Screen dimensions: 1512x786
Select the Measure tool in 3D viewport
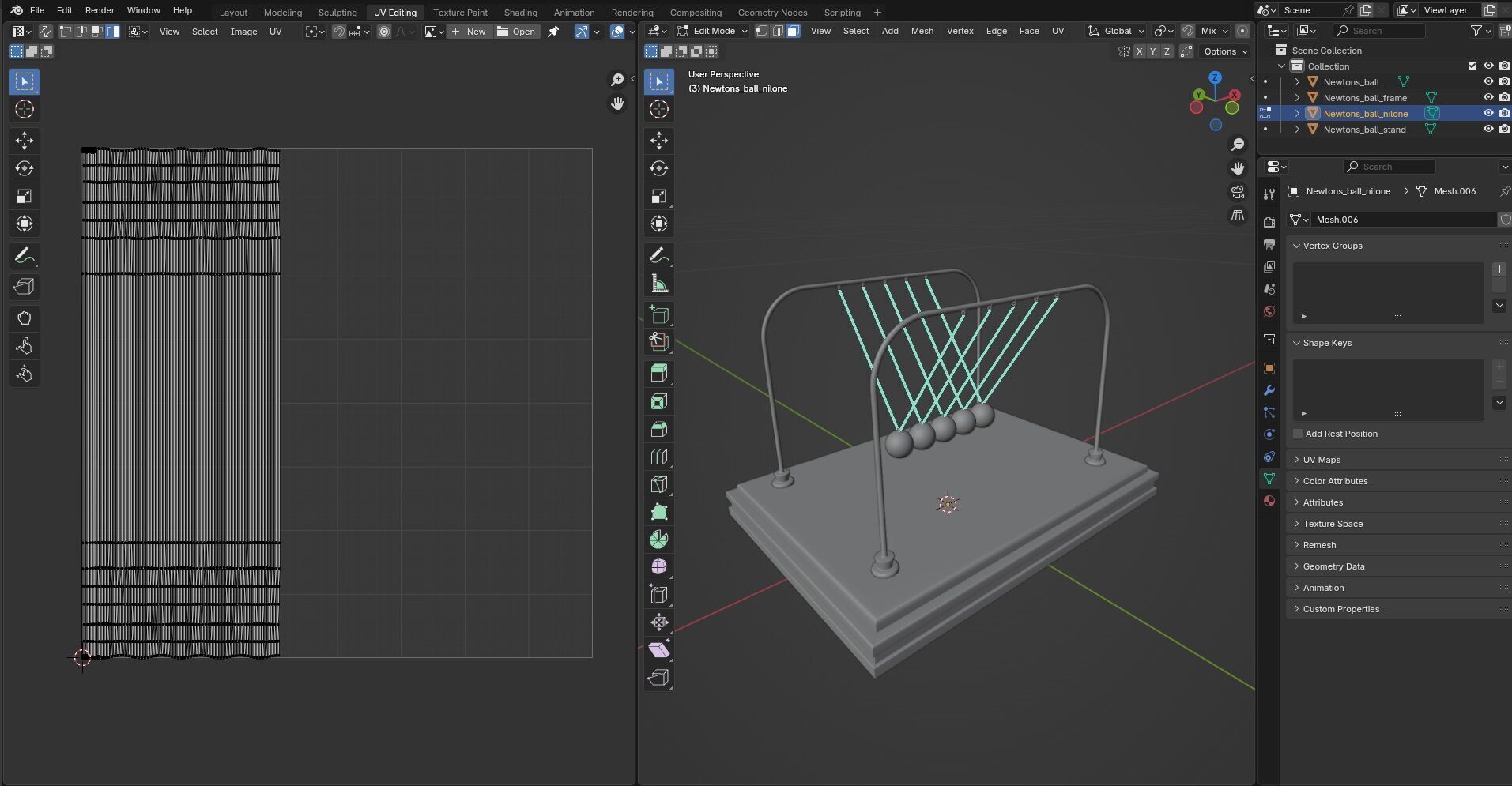tap(659, 284)
